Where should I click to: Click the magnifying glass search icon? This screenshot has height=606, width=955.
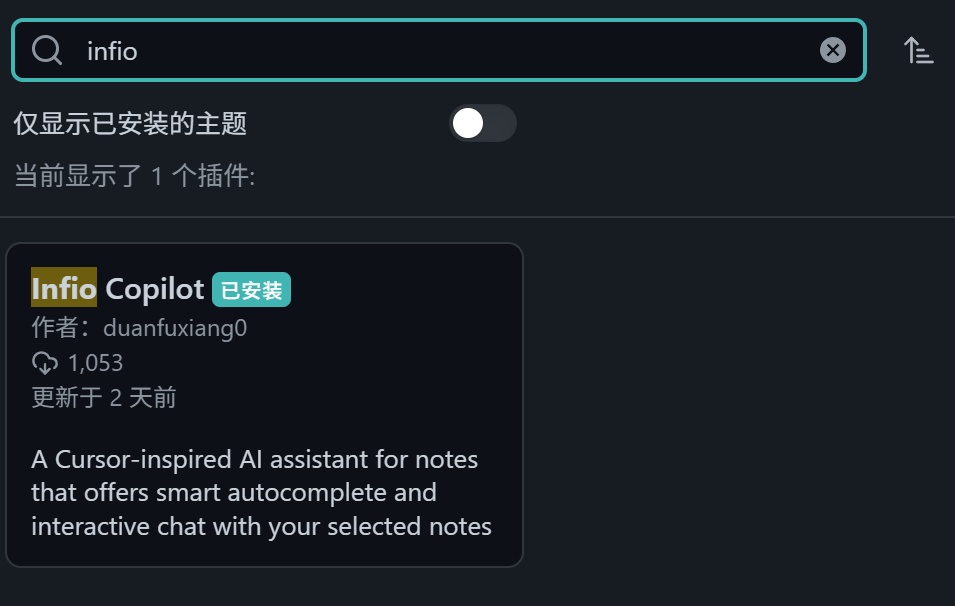(x=47, y=51)
